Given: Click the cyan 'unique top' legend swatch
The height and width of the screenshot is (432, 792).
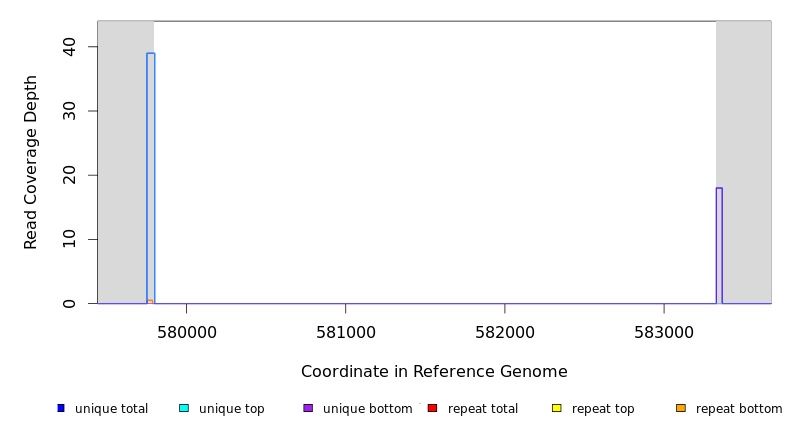Looking at the screenshot, I should click(x=184, y=408).
